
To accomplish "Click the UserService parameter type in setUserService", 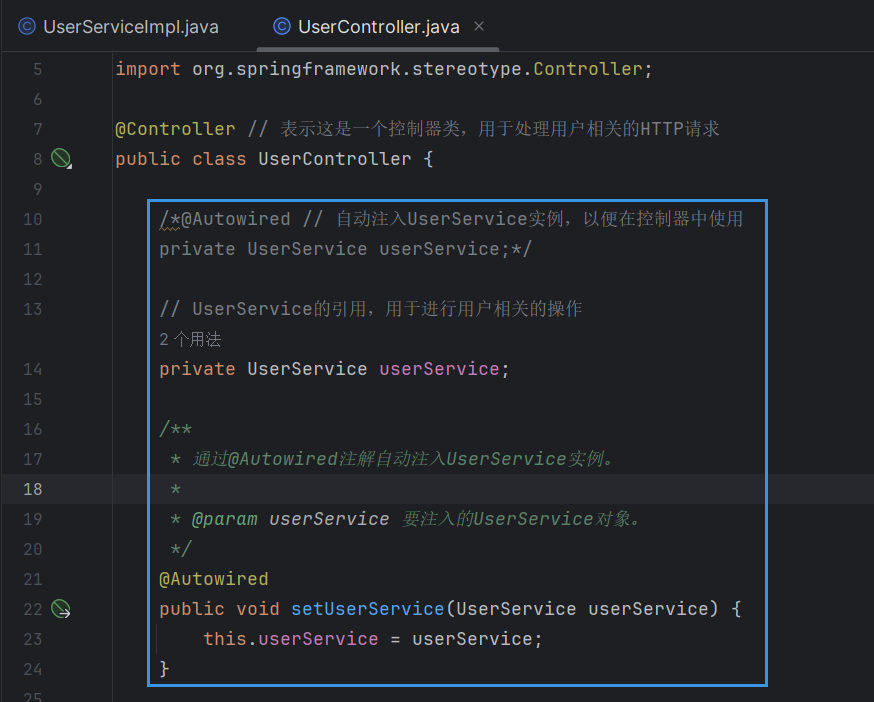I will click(x=516, y=609).
